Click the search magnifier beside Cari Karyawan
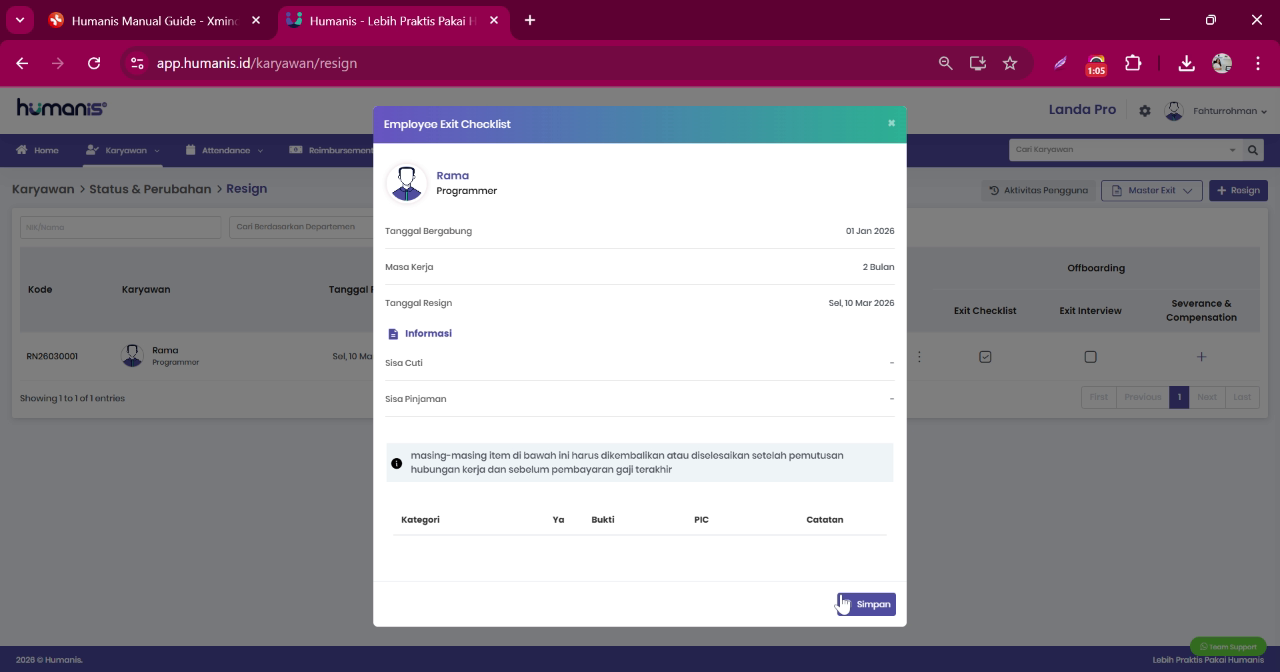Viewport: 1280px width, 672px height. pos(1253,150)
